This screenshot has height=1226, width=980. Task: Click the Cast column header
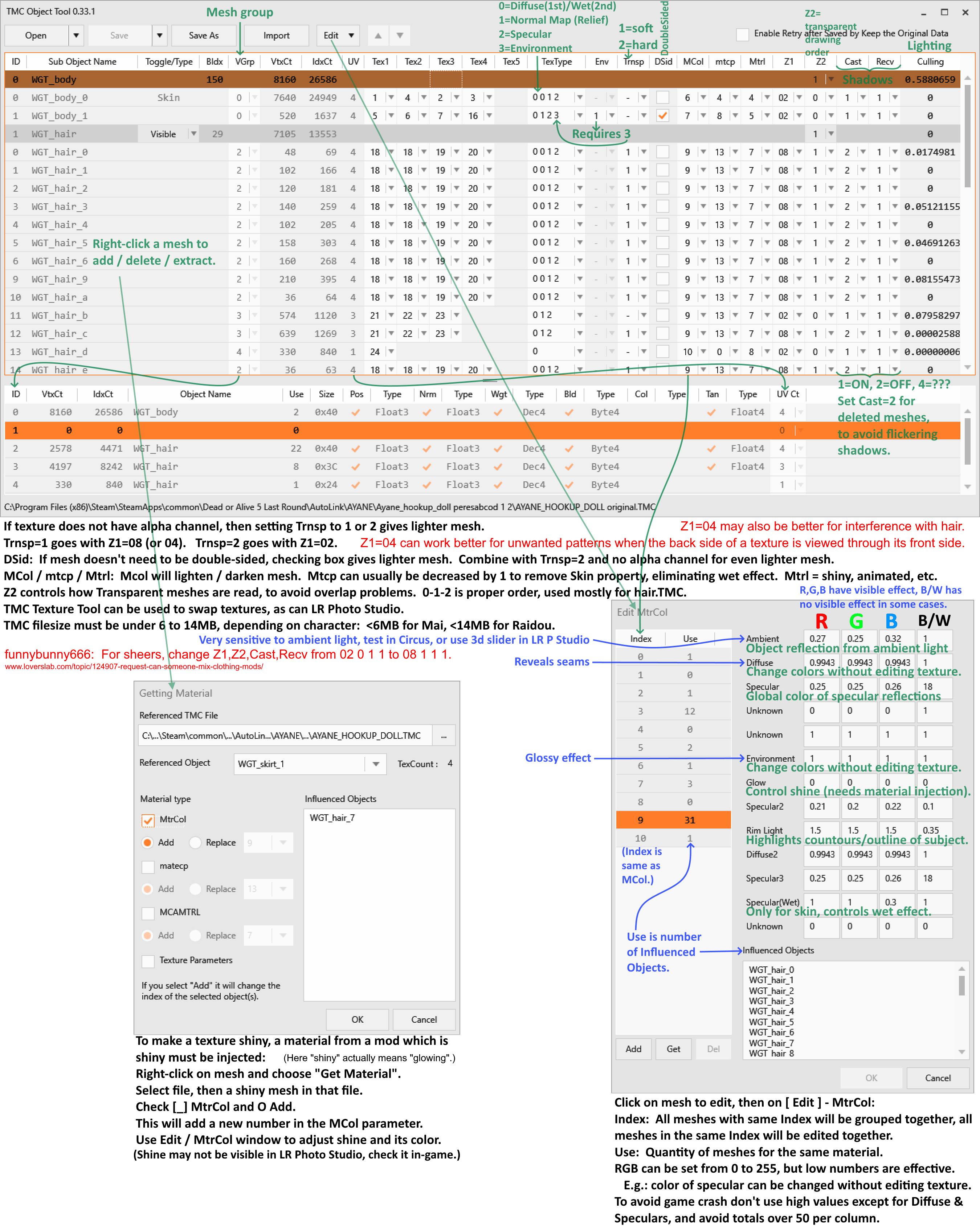click(x=852, y=61)
